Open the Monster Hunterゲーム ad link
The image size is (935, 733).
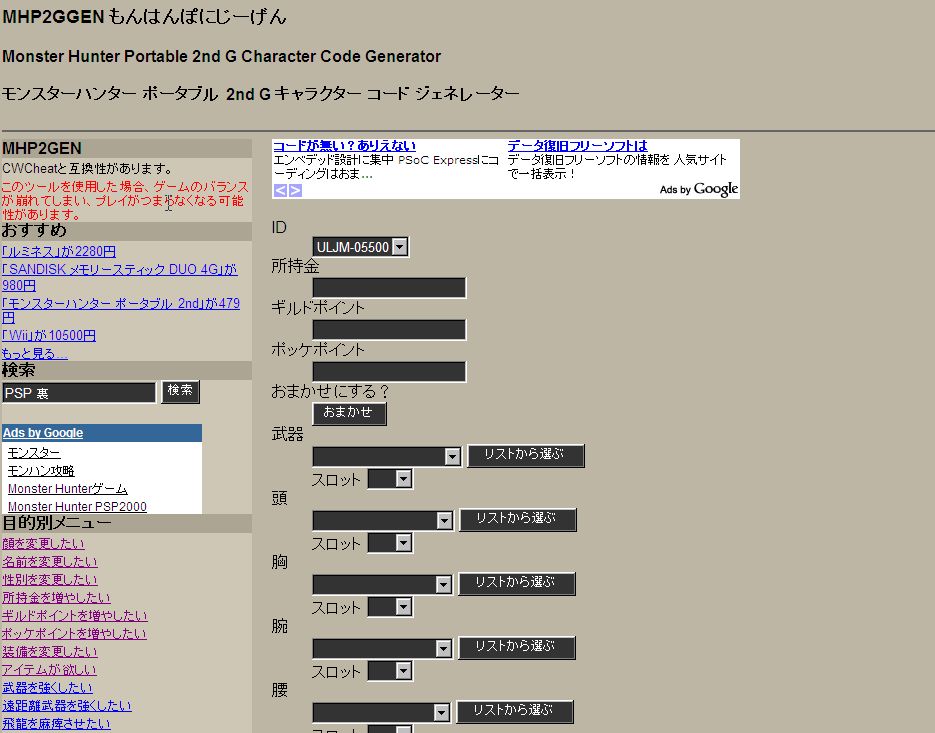coord(68,488)
